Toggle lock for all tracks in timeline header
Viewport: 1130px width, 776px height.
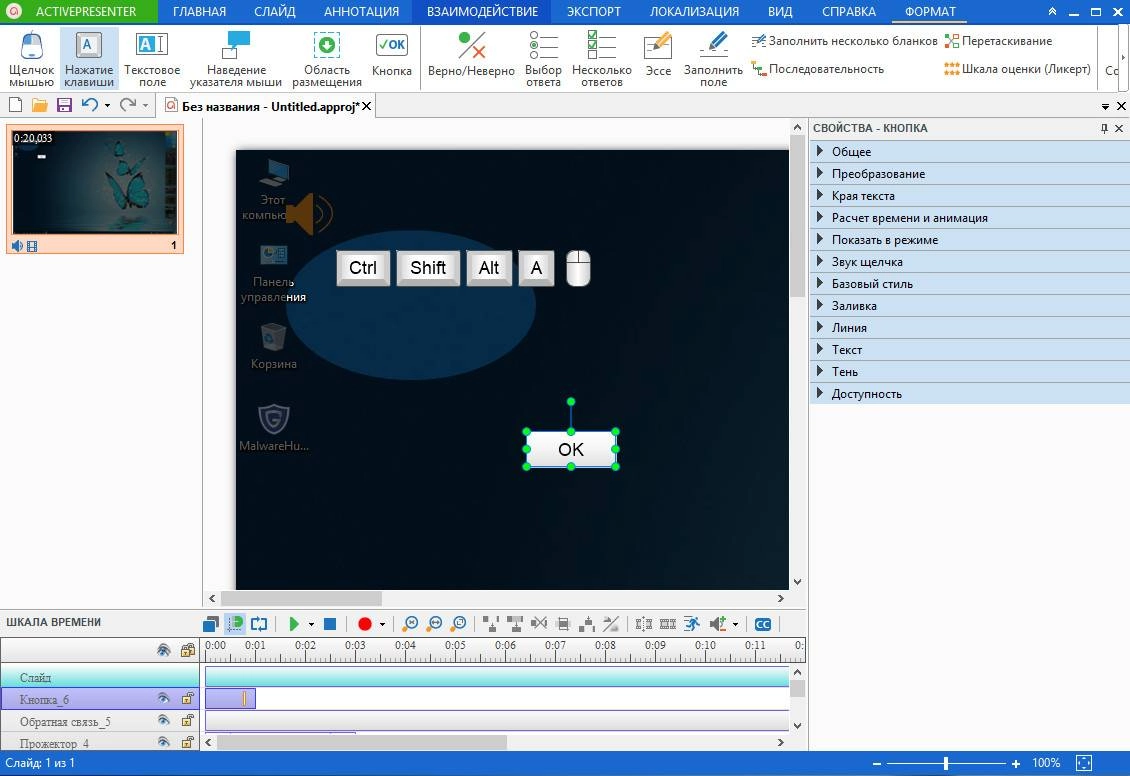pyautogui.click(x=187, y=650)
